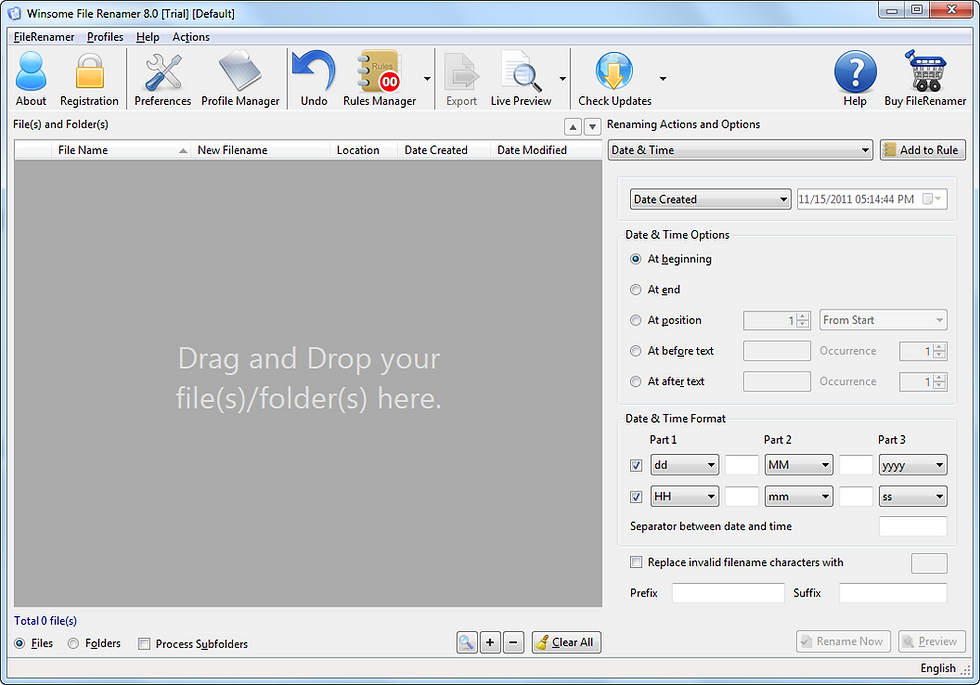The image size is (980, 685).
Task: Open the Rules Manager
Action: click(379, 79)
